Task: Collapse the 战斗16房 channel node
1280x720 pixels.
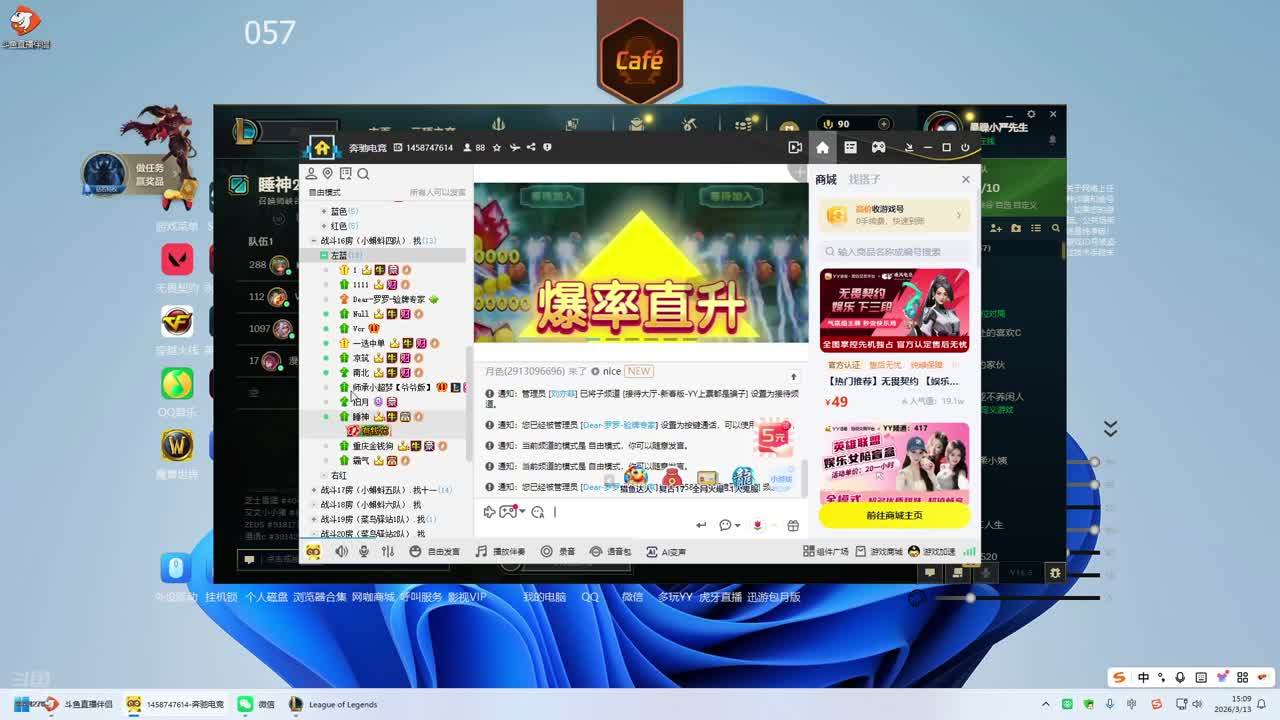Action: 314,241
